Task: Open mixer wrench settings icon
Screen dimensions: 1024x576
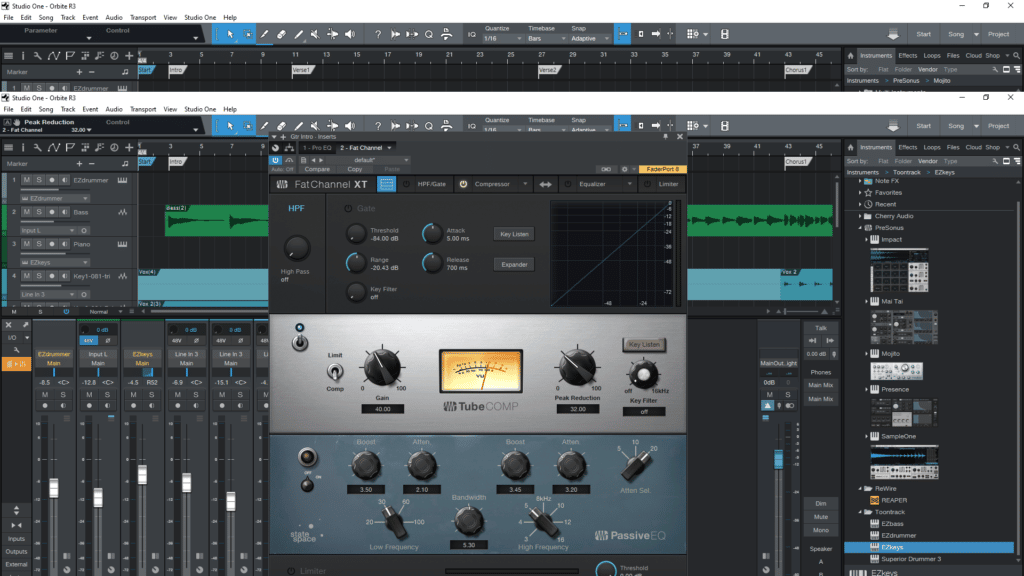Action: pos(16,350)
